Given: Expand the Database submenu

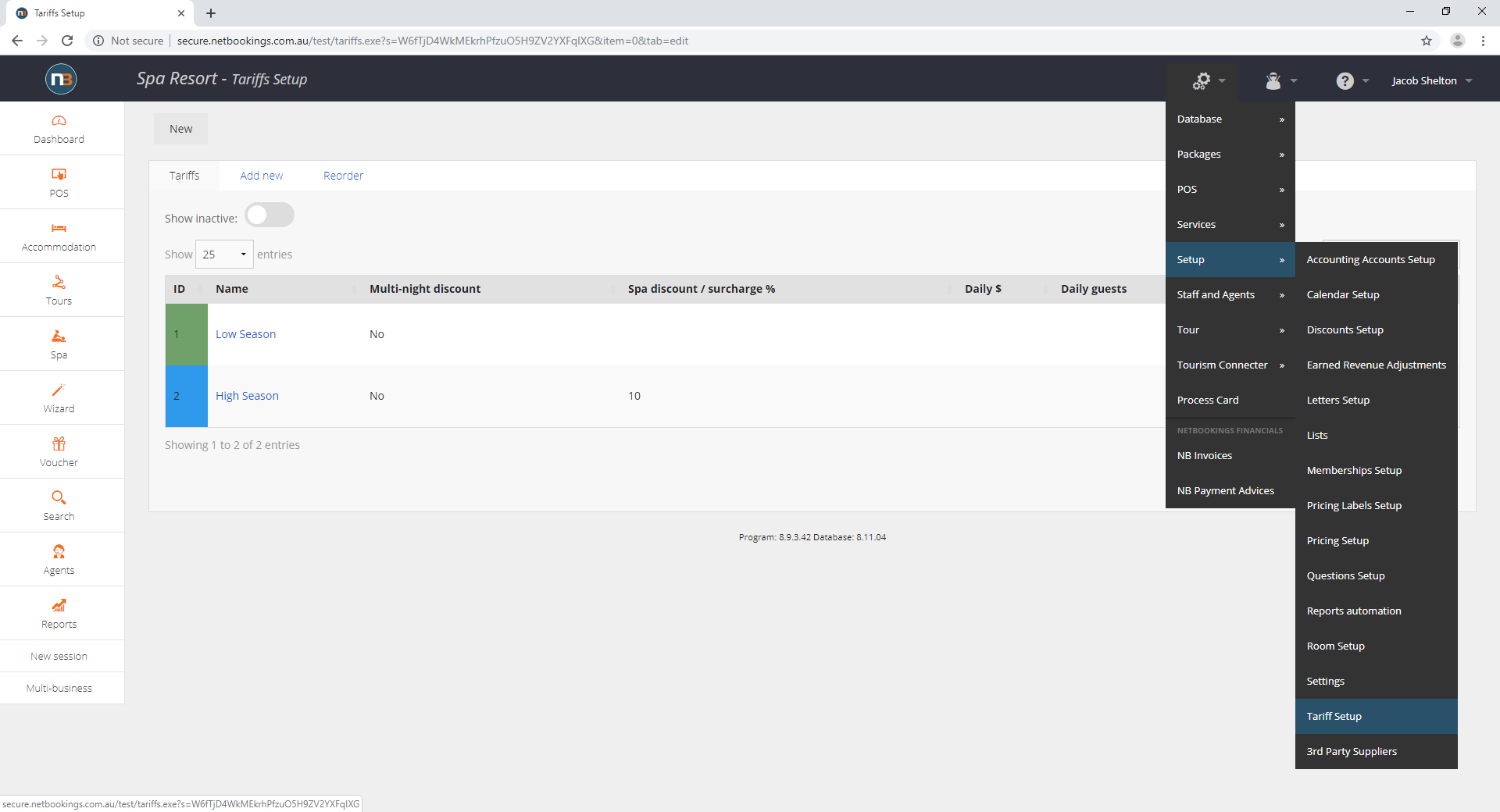Looking at the screenshot, I should (1230, 119).
